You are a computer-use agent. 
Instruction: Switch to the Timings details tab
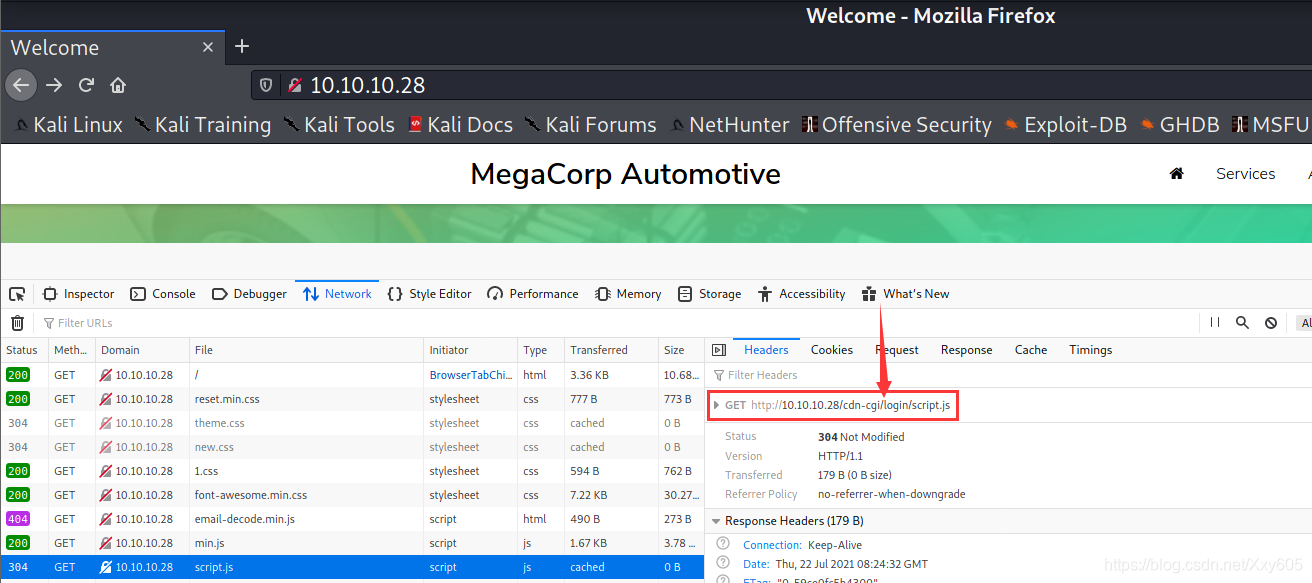[x=1090, y=350]
